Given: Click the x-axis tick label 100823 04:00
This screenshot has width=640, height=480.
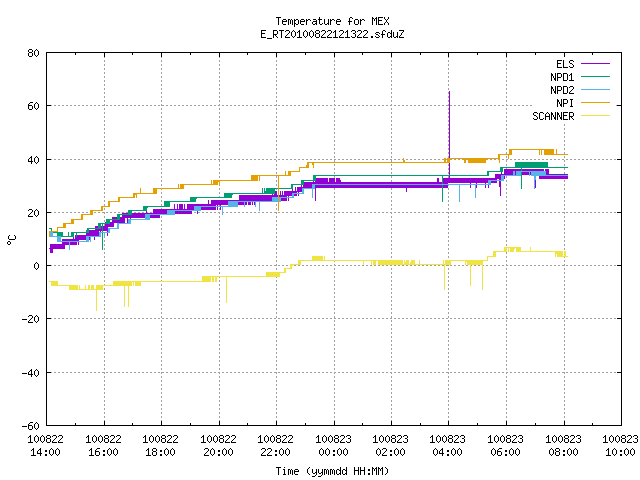Looking at the screenshot, I should tap(448, 446).
